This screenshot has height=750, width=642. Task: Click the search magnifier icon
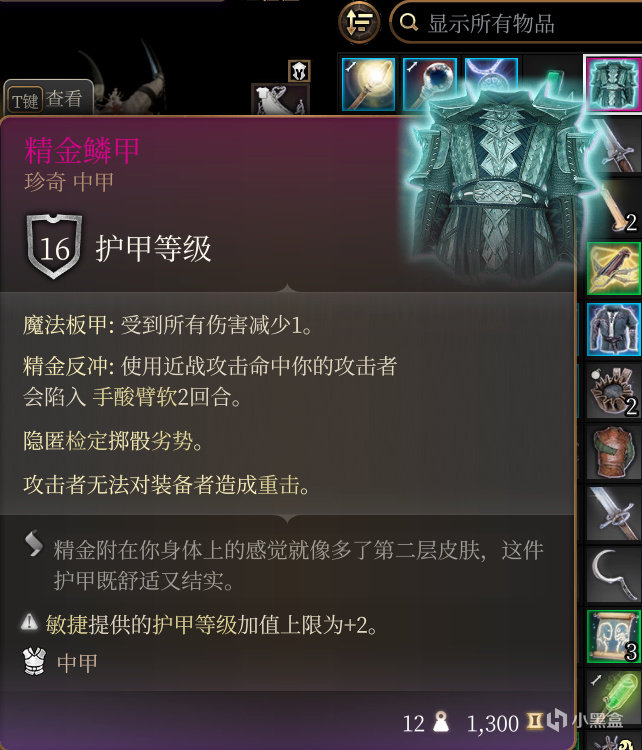pos(409,22)
